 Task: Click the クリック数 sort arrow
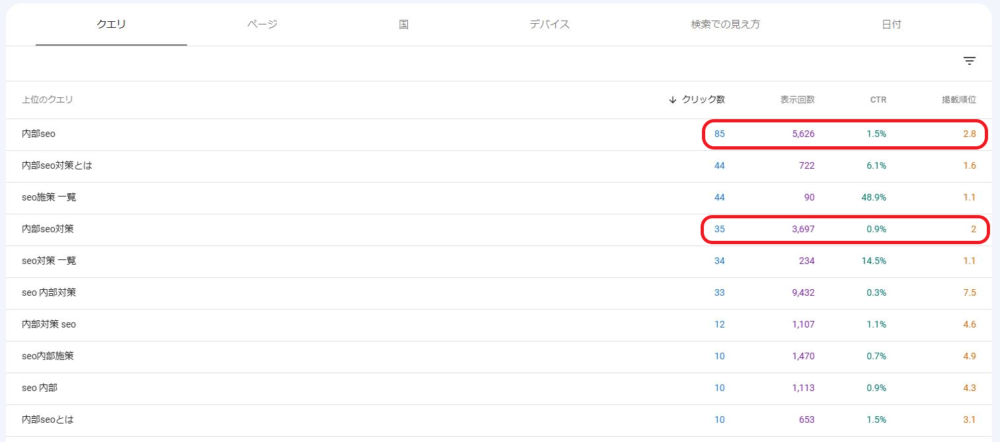point(673,100)
